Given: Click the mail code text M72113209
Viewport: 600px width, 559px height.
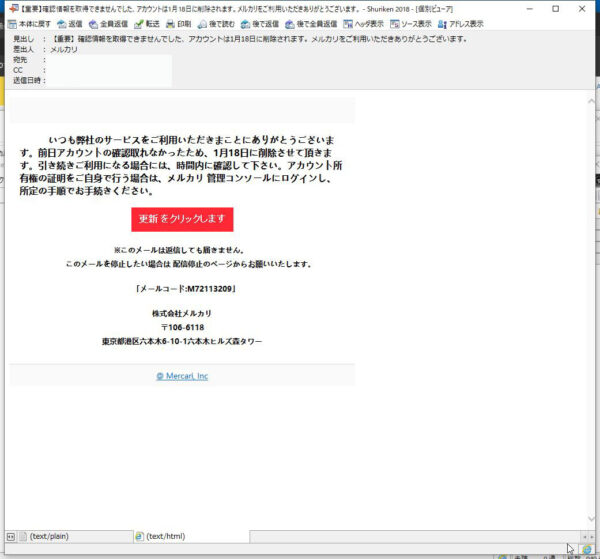Looking at the screenshot, I should pyautogui.click(x=210, y=289).
